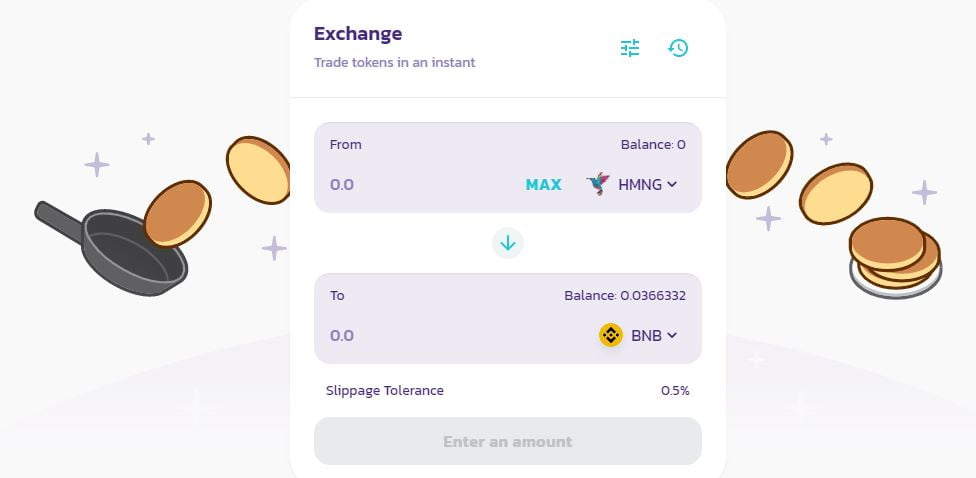Open recent transactions history icon
This screenshot has width=976, height=478.
(678, 48)
